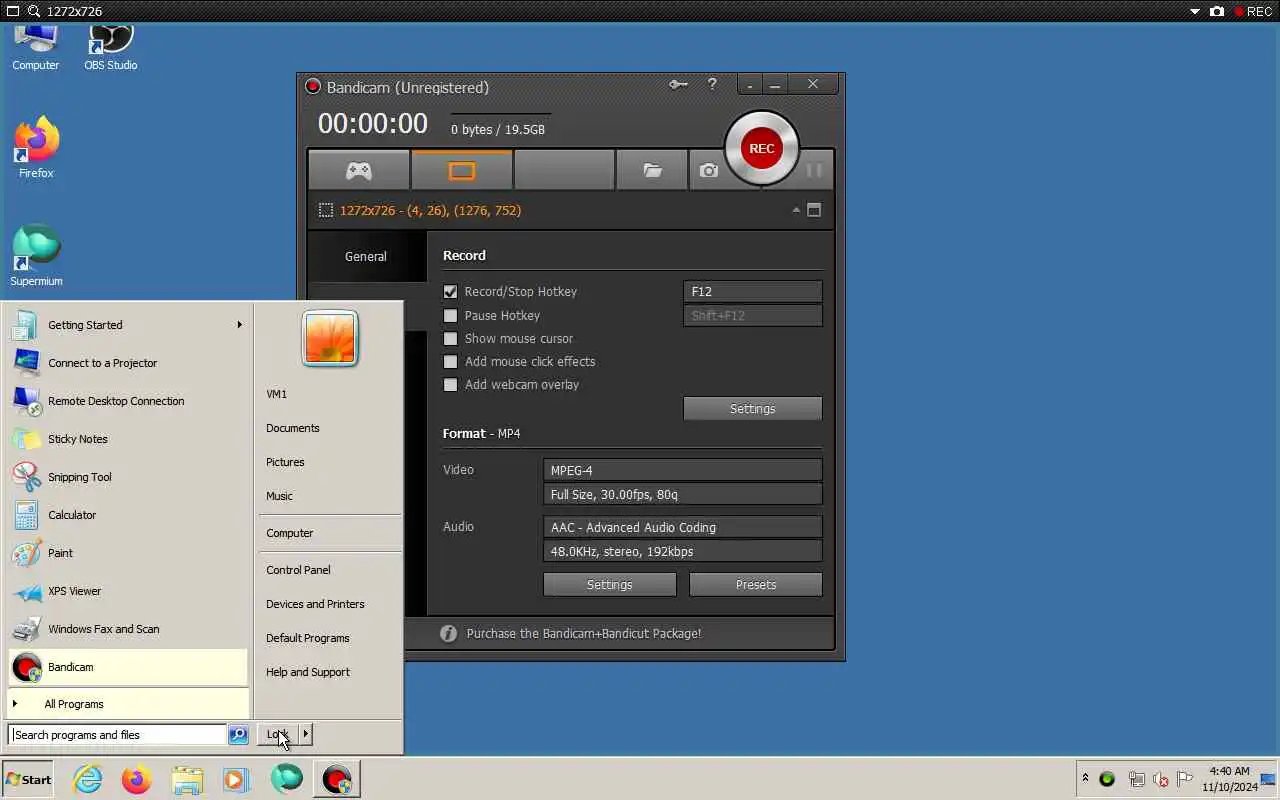Open the output folder icon in Bandicam
This screenshot has height=800, width=1280.
point(652,171)
